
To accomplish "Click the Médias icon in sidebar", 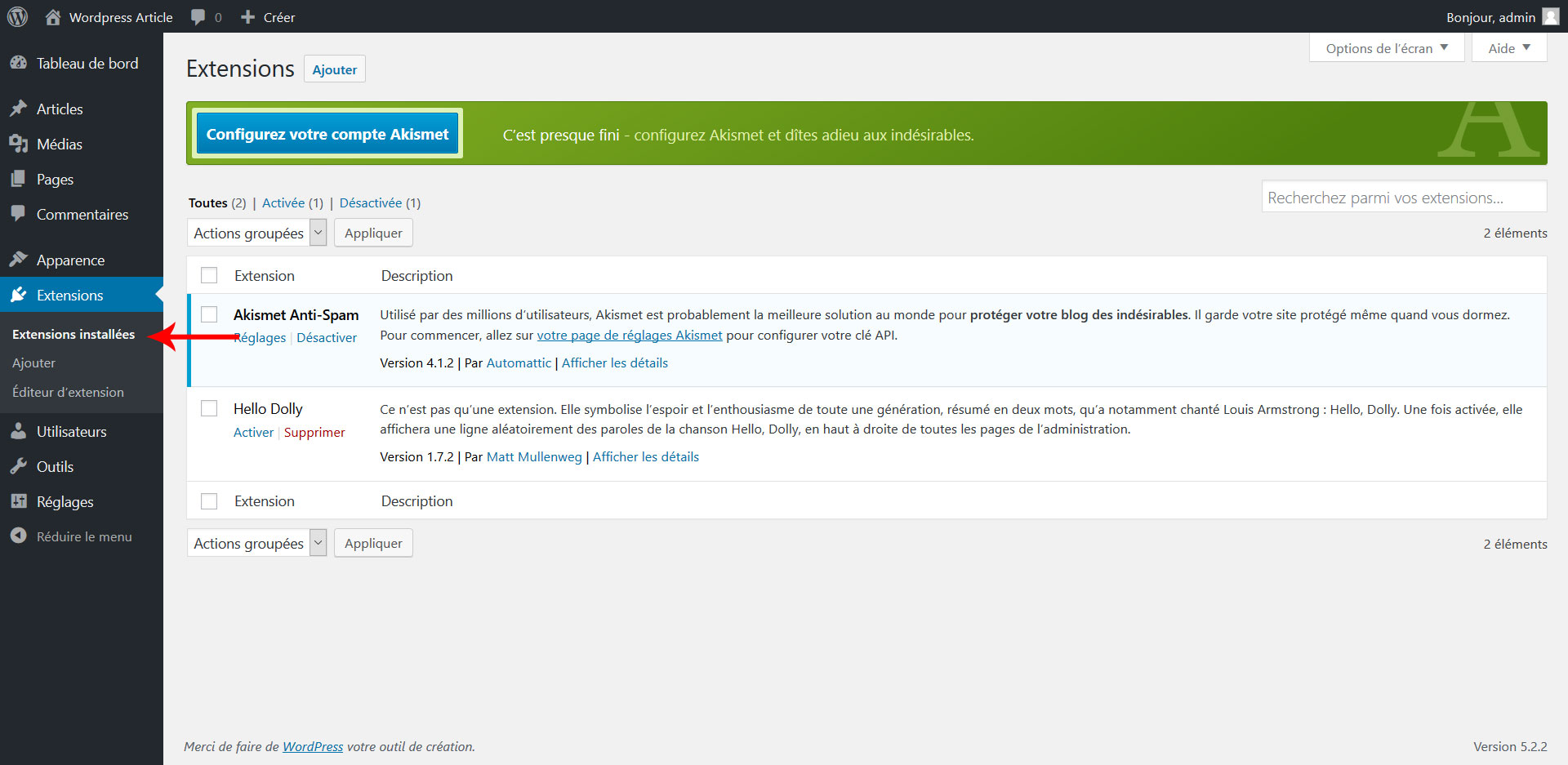I will point(19,144).
